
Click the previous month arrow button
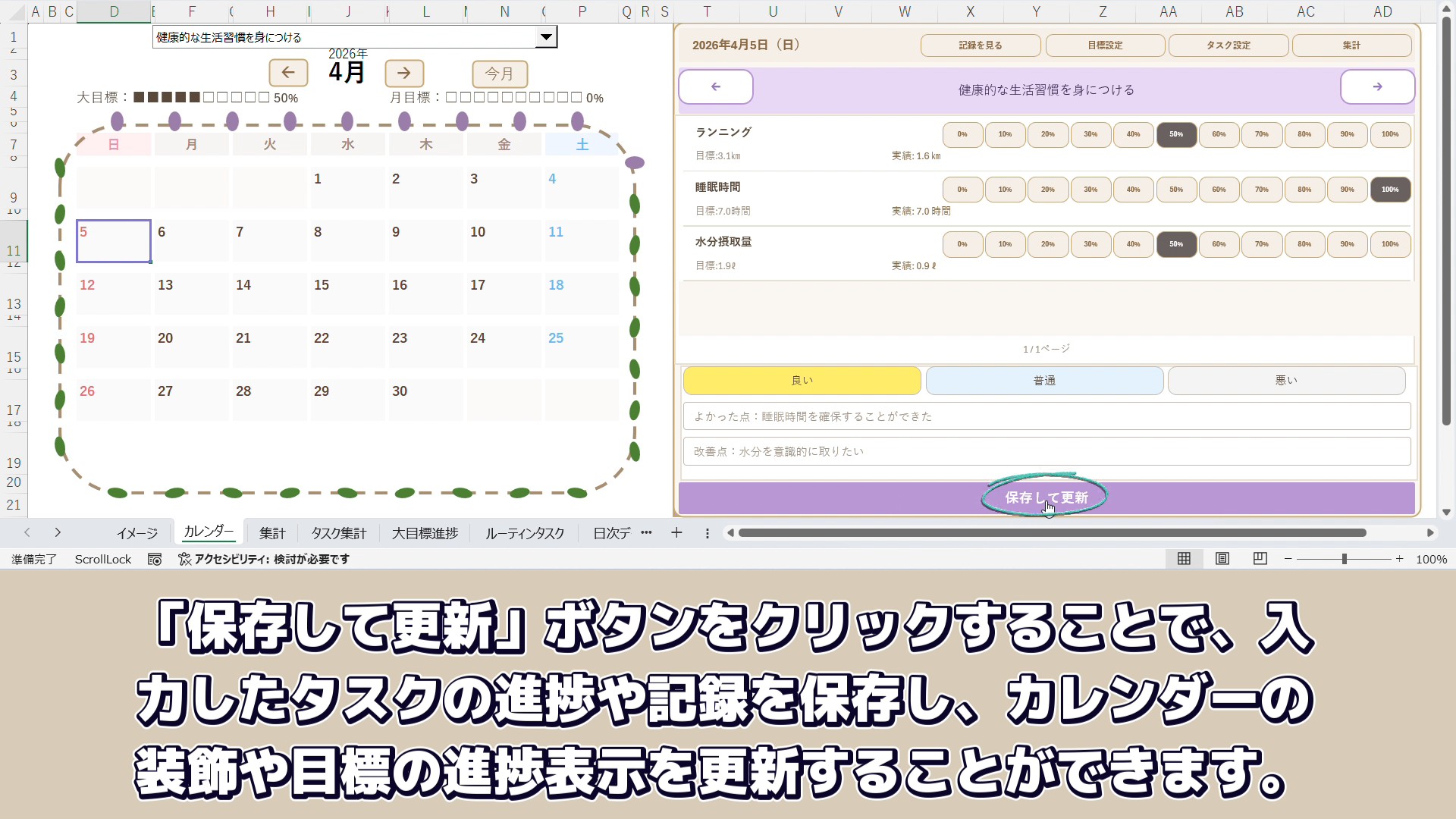pos(288,73)
